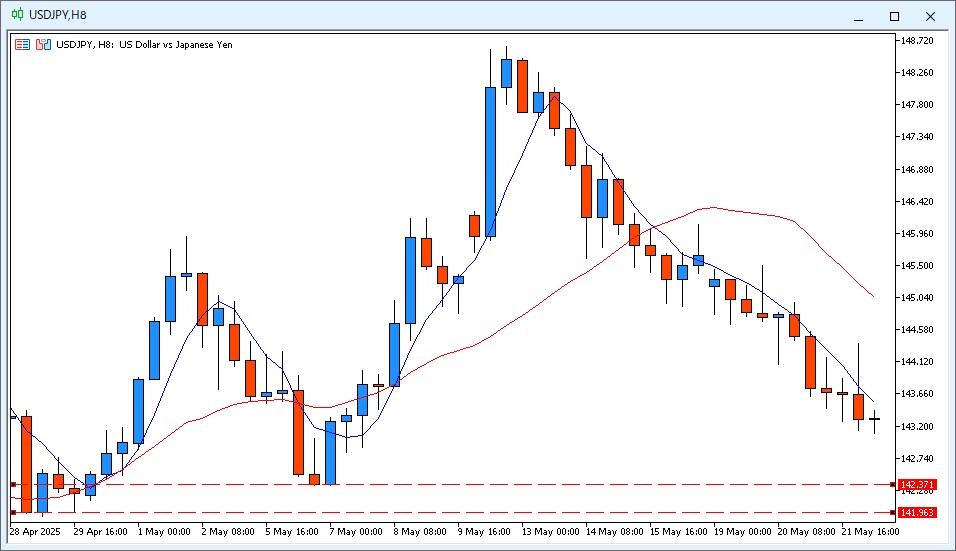Open the one-click trading panel icon
956x551 pixels.
(x=23, y=44)
